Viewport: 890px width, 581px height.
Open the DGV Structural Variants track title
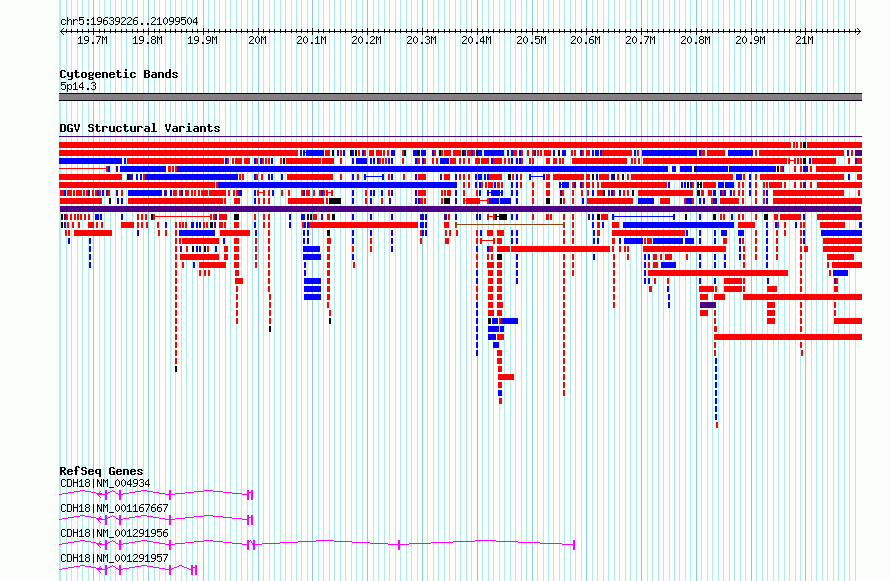140,128
